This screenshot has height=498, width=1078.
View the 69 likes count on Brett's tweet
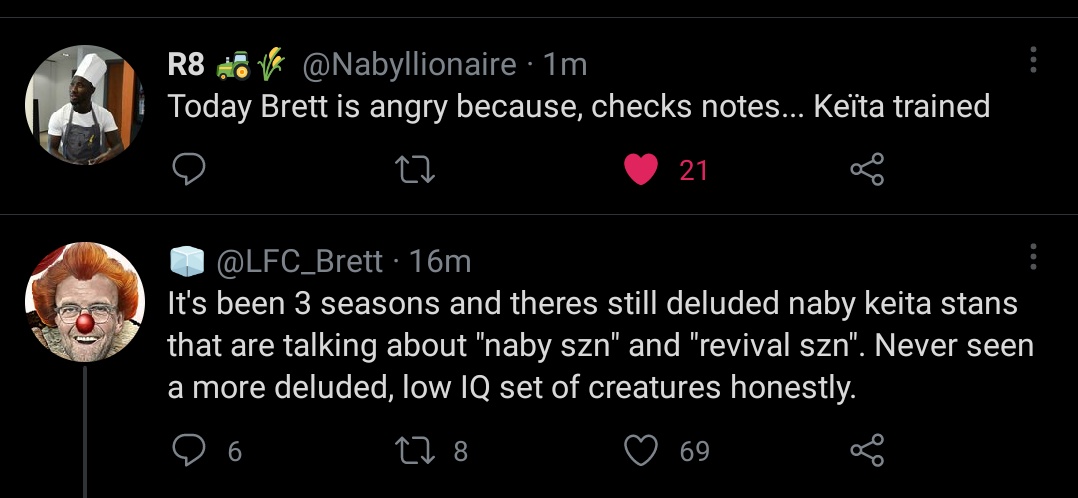click(694, 451)
